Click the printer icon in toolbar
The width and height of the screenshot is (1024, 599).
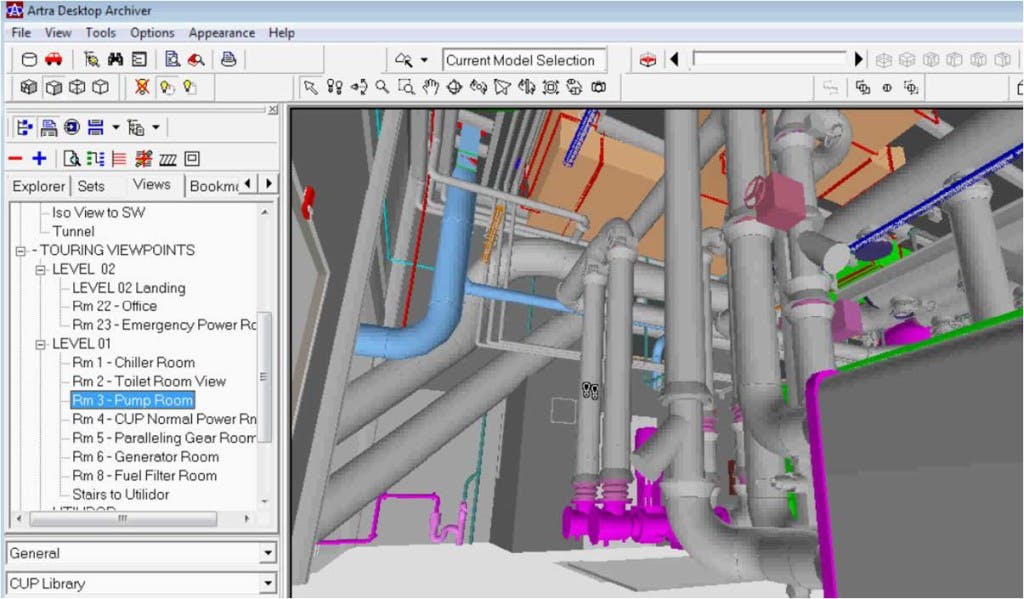(x=228, y=59)
